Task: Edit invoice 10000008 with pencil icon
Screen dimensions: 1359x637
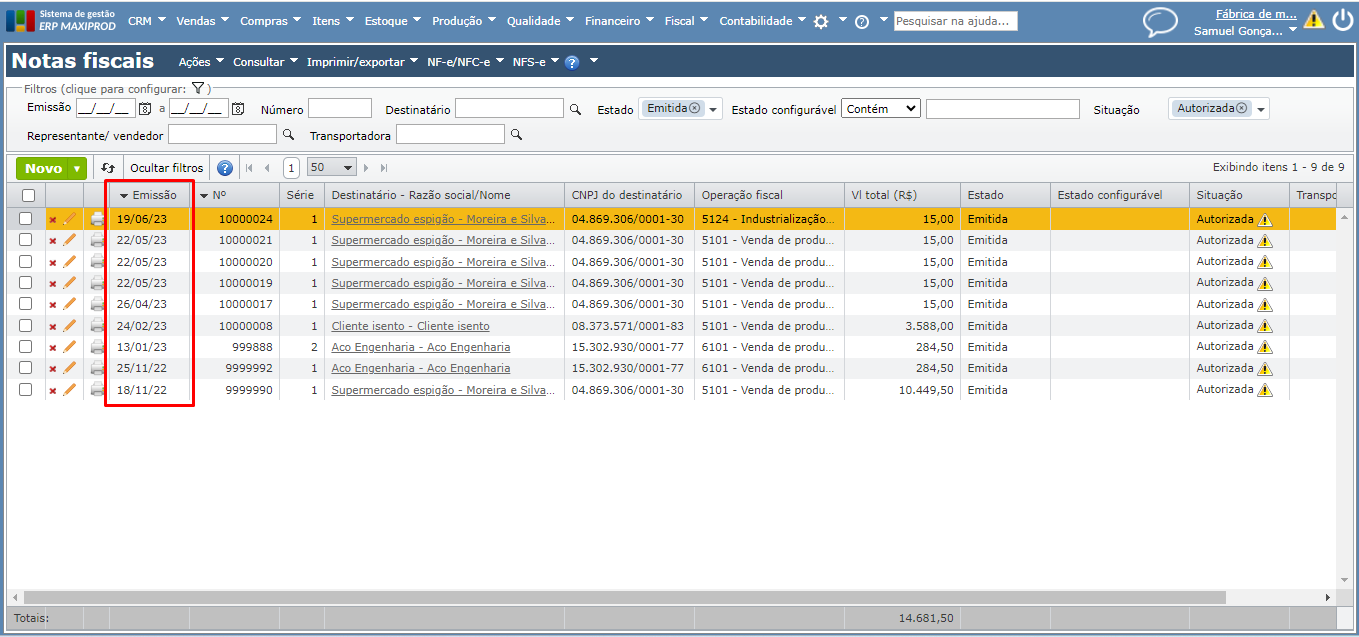Action: point(69,326)
